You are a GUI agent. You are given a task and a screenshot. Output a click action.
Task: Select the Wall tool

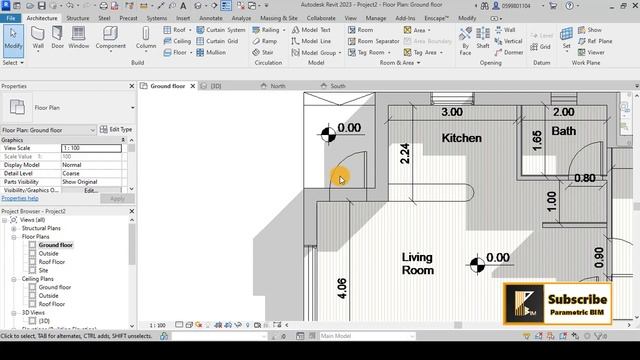pyautogui.click(x=38, y=38)
